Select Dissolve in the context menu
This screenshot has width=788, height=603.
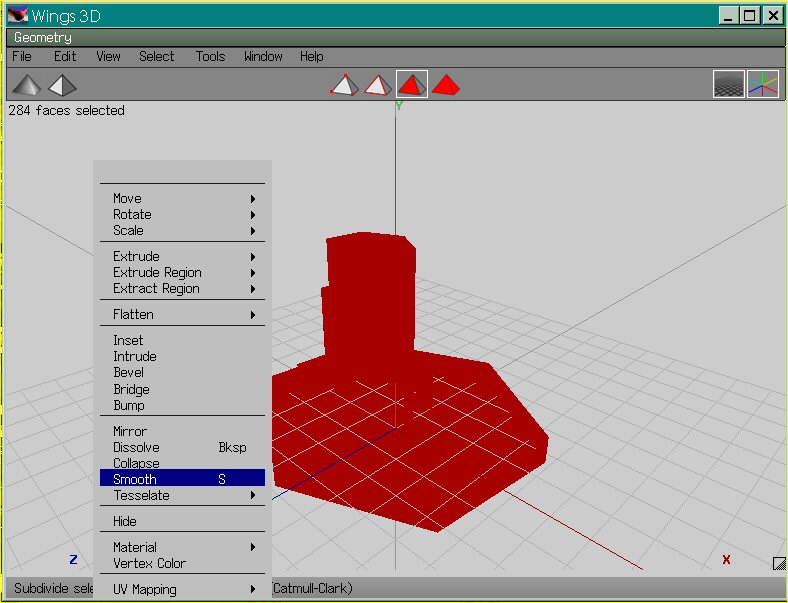(x=137, y=448)
